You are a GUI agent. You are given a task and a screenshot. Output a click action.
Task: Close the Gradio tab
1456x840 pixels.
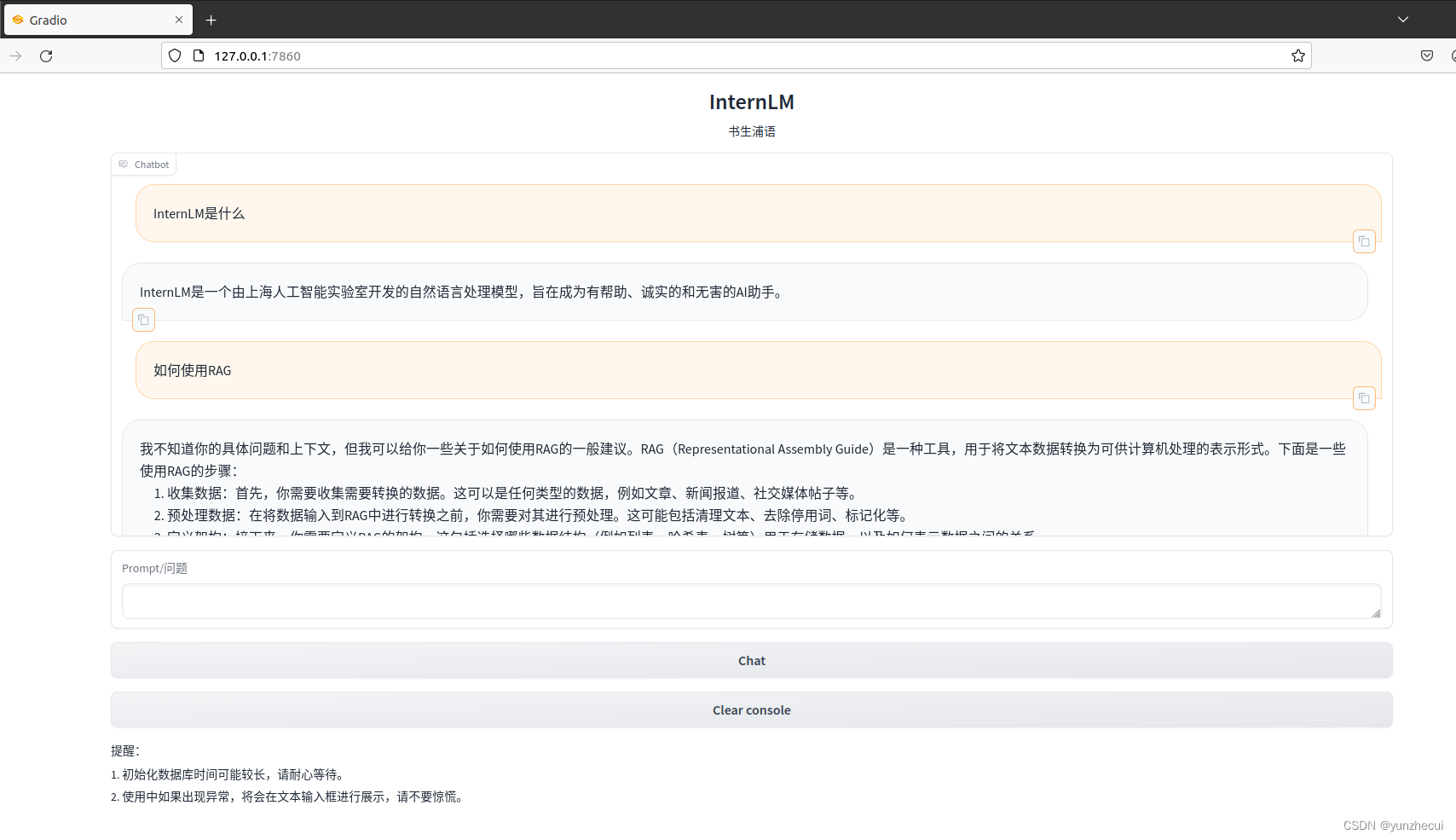pyautogui.click(x=179, y=20)
